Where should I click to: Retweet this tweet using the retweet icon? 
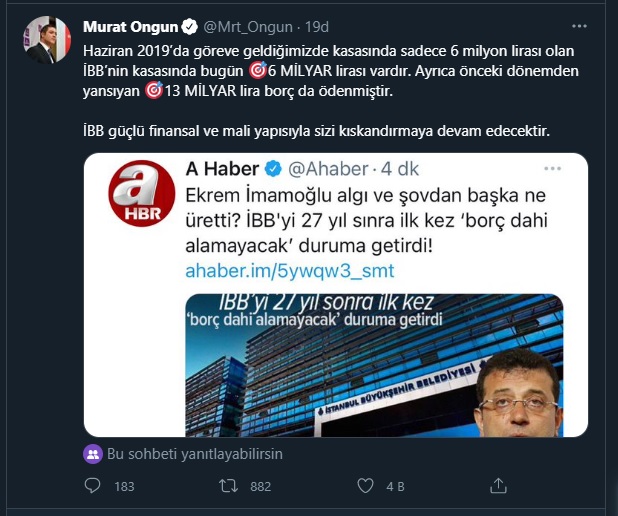[x=229, y=486]
